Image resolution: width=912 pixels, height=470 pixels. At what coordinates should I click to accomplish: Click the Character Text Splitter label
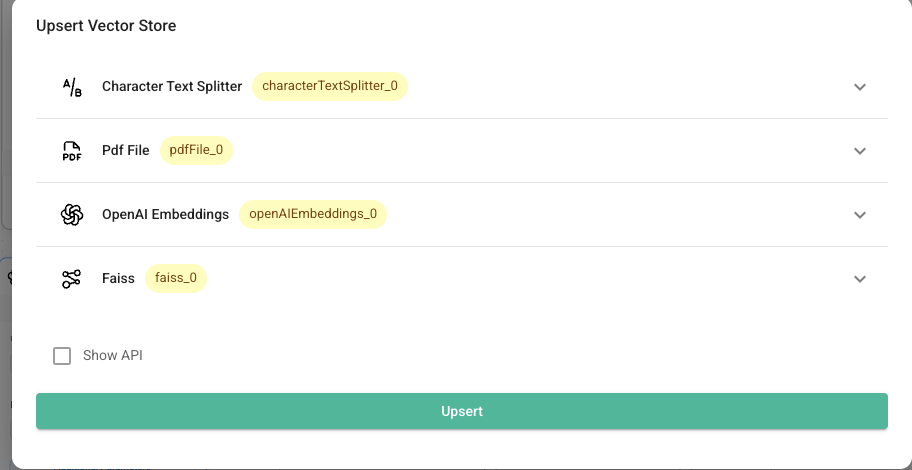point(172,87)
